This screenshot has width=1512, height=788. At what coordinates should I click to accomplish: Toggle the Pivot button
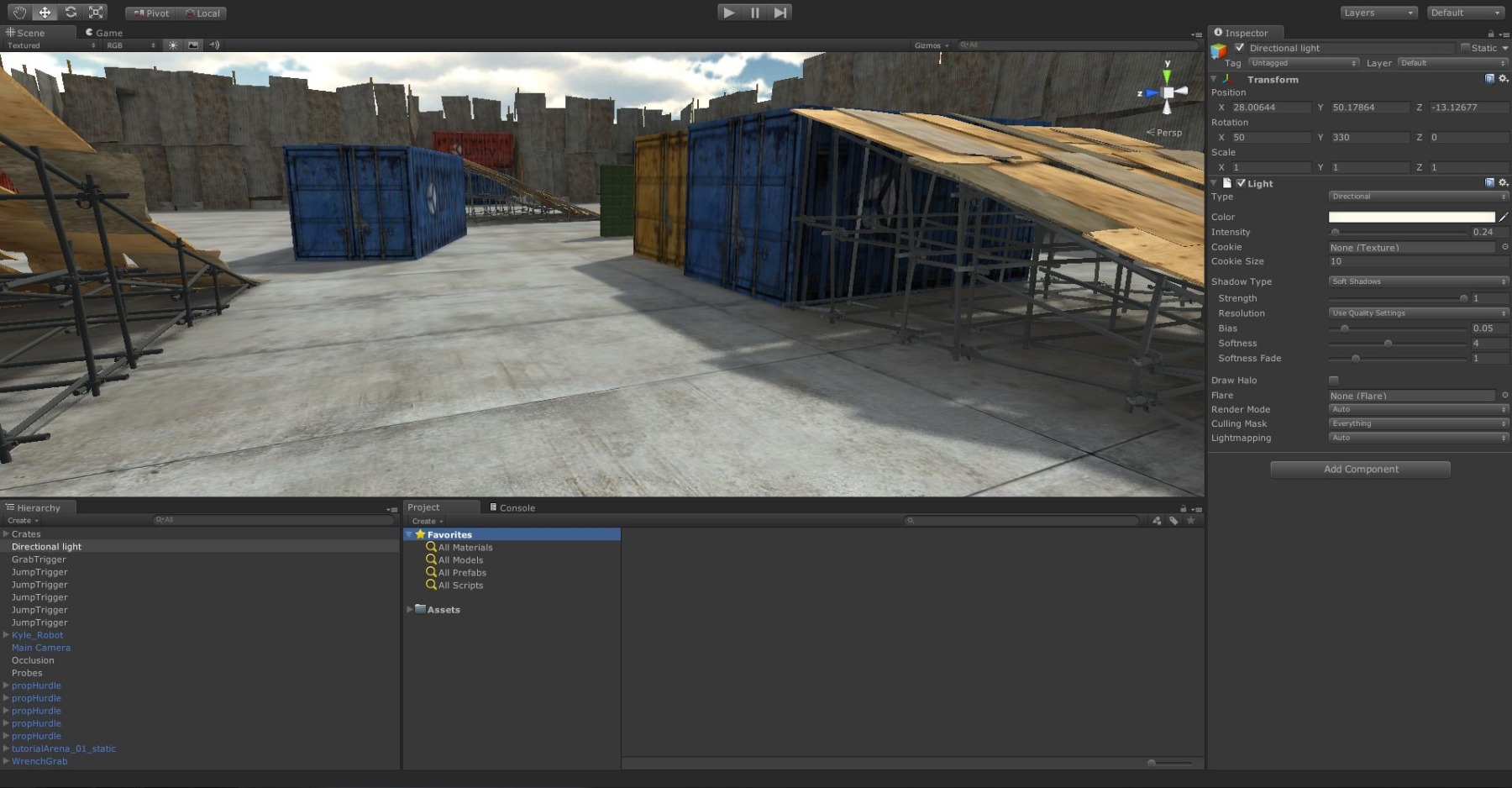pyautogui.click(x=152, y=13)
